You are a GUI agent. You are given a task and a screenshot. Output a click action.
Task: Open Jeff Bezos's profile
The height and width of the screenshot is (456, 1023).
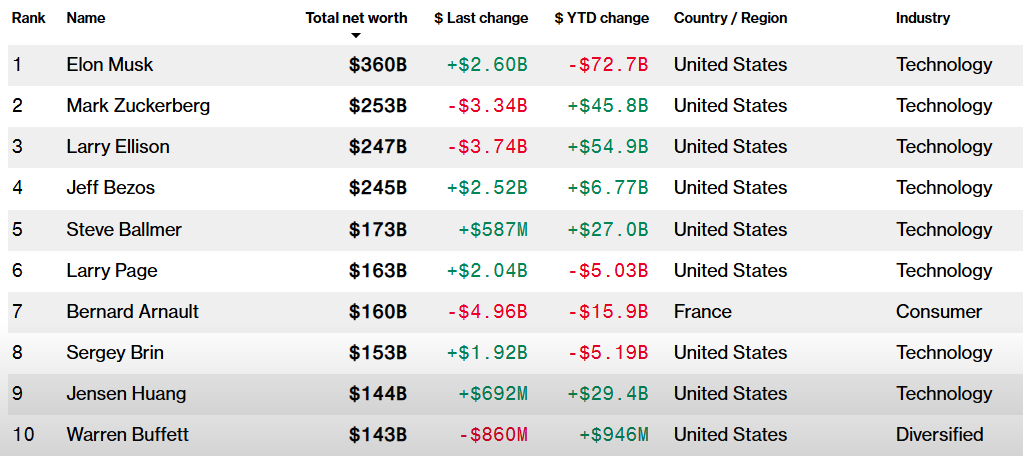(x=111, y=188)
